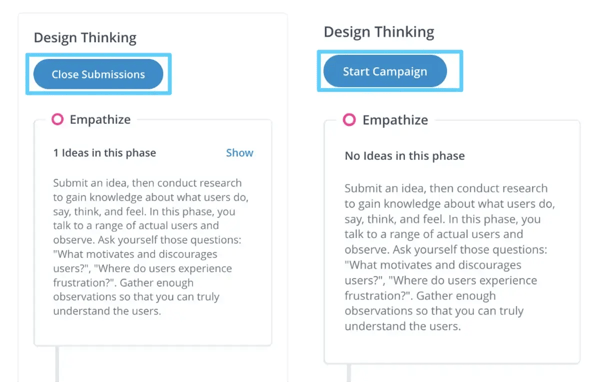Click "understand the users." text in left card
Image resolution: width=602 pixels, height=382 pixels.
click(107, 311)
